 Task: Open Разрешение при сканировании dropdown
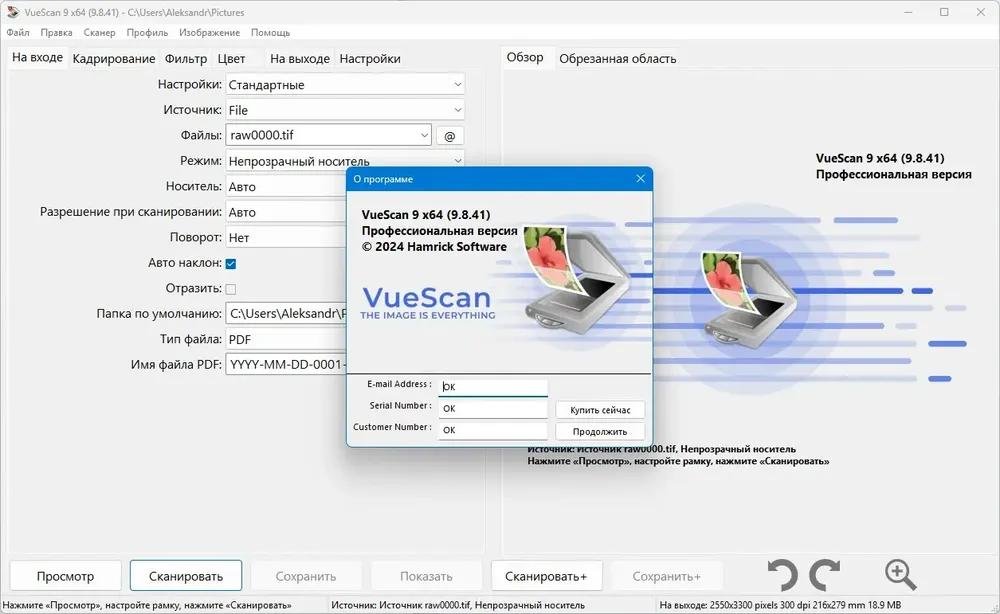[286, 212]
